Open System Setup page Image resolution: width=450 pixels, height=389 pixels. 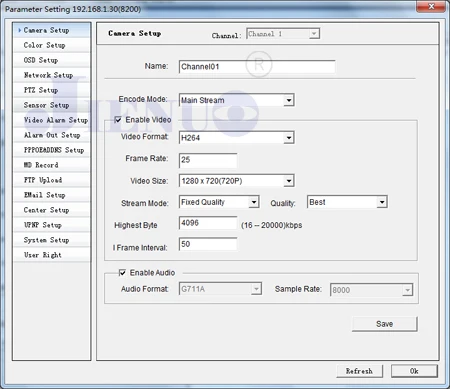(x=52, y=240)
